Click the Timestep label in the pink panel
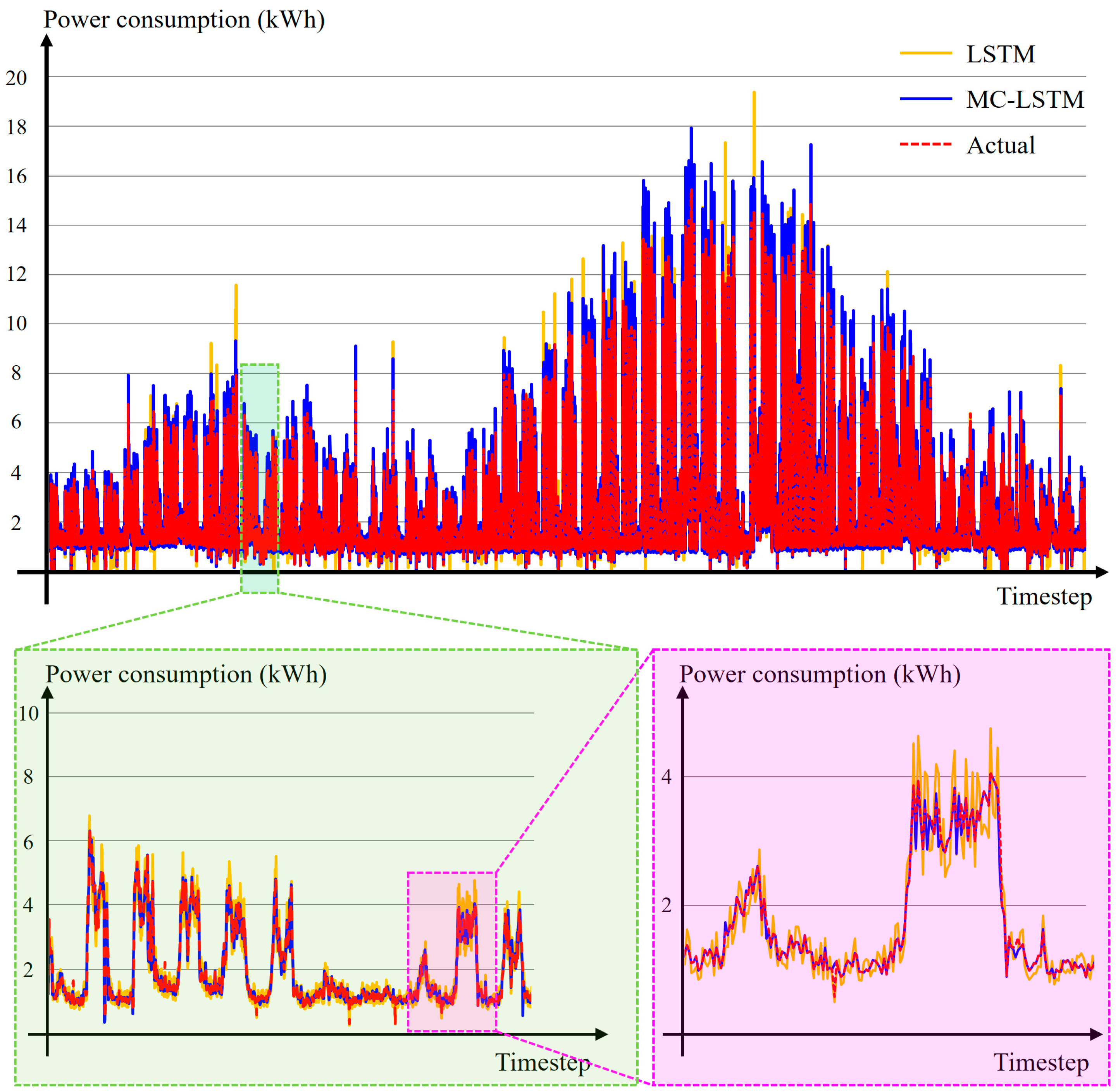This screenshot has width=1118, height=1092. (1041, 1063)
